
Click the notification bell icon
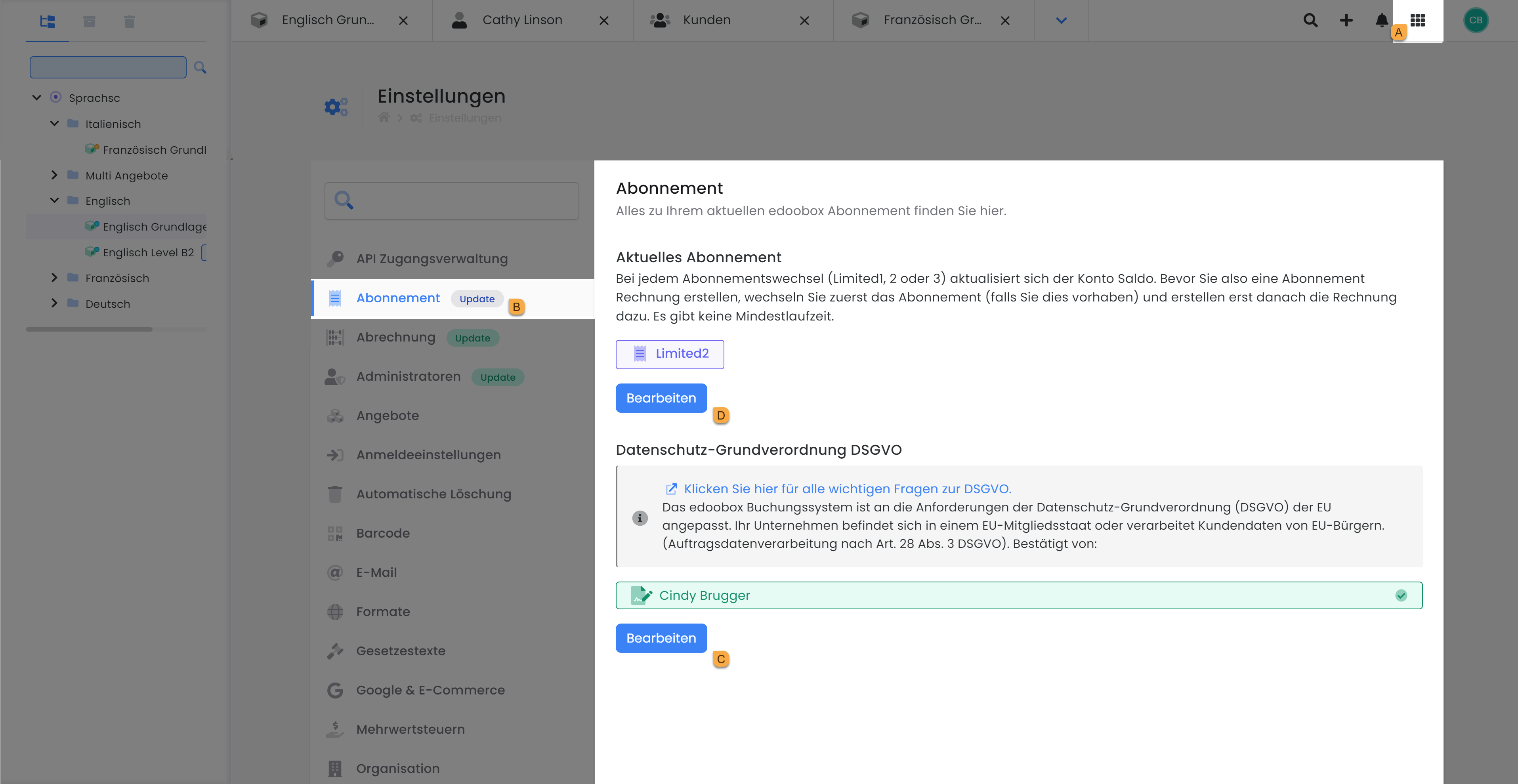[x=1381, y=21]
